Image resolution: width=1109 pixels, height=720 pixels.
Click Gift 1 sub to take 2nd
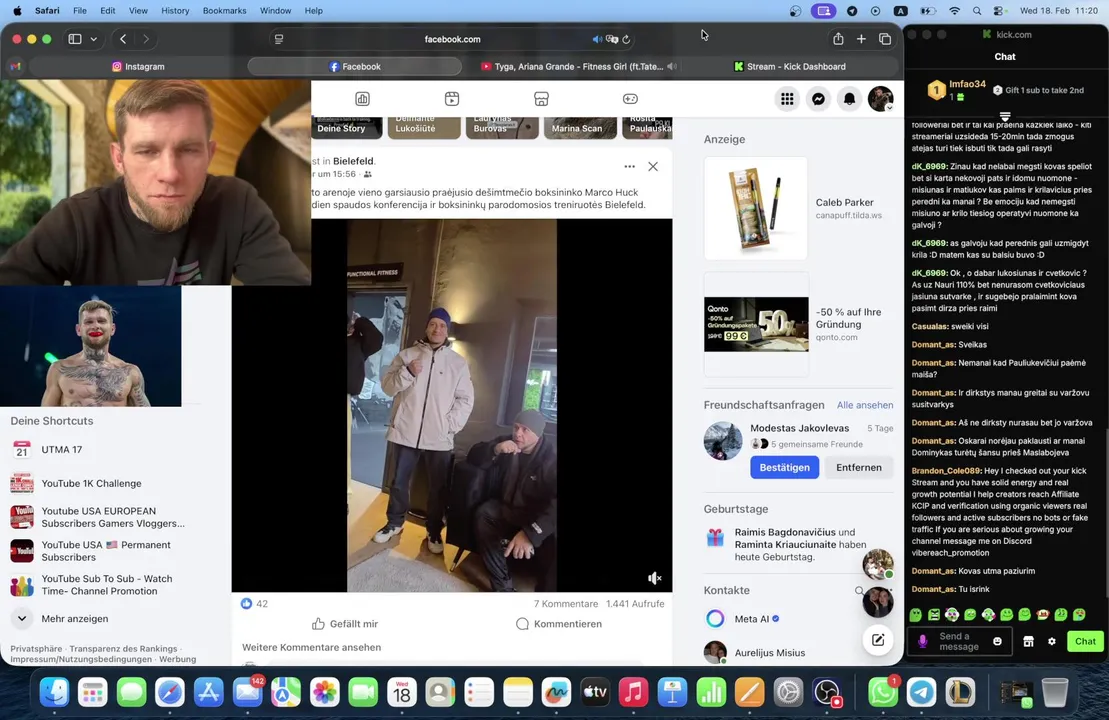click(1038, 90)
